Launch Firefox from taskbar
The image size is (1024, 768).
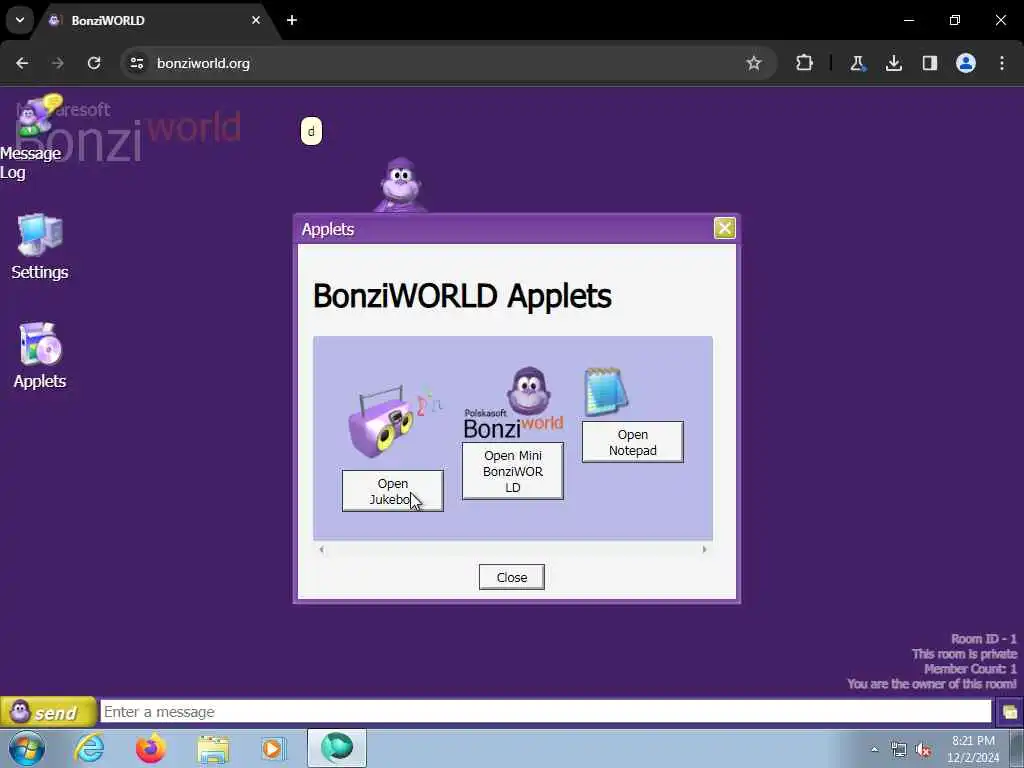pyautogui.click(x=151, y=748)
